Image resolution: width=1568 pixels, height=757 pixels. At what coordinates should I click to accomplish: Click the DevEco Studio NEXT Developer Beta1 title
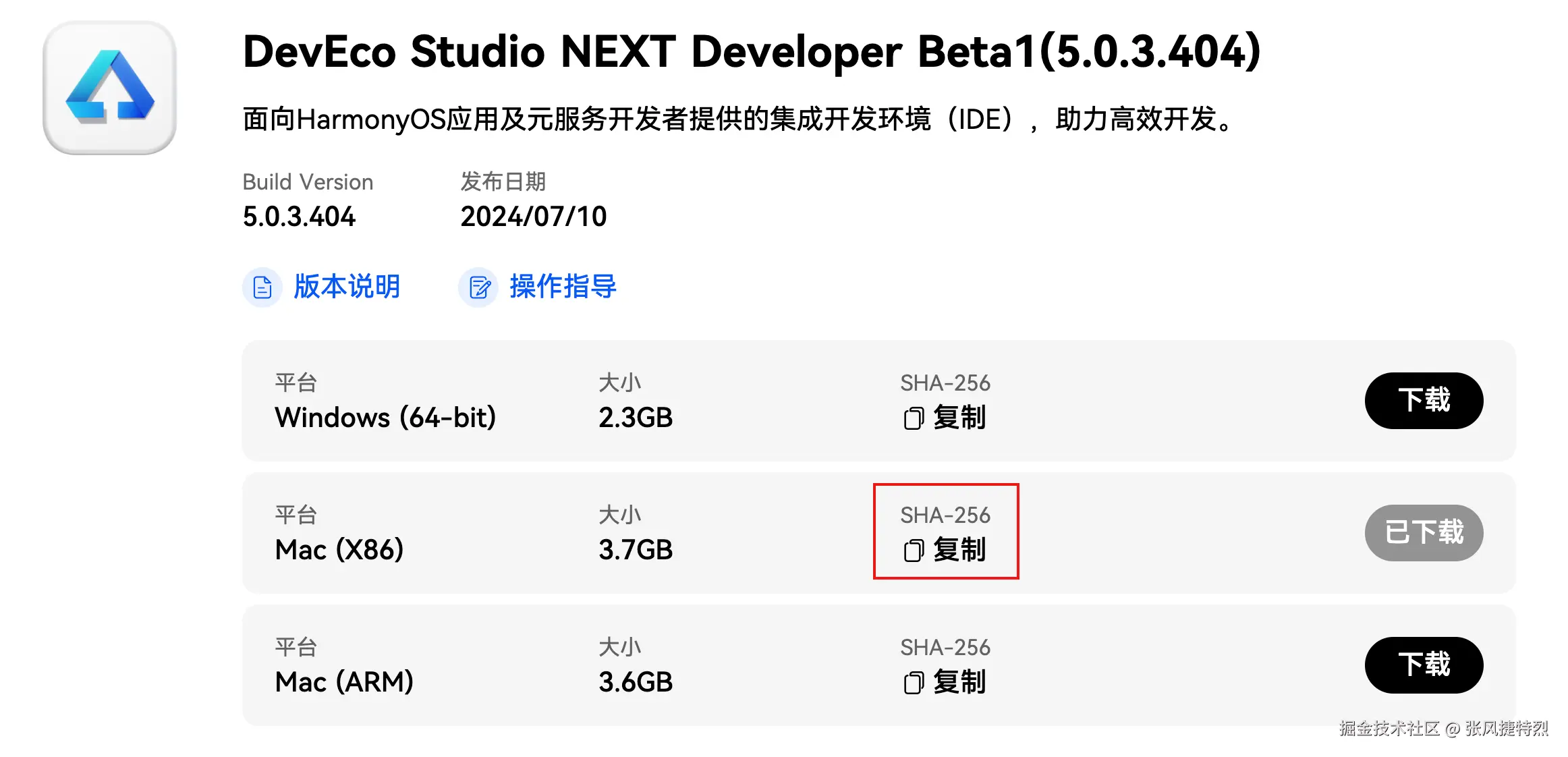[752, 52]
